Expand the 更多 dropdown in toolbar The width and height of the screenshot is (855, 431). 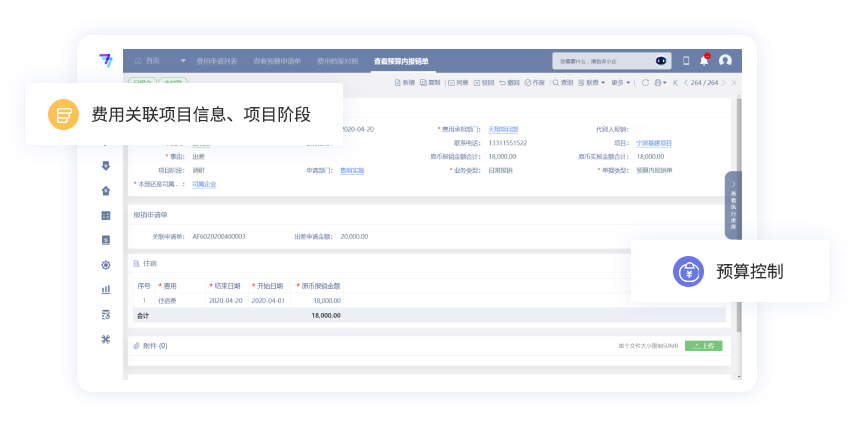[x=621, y=83]
